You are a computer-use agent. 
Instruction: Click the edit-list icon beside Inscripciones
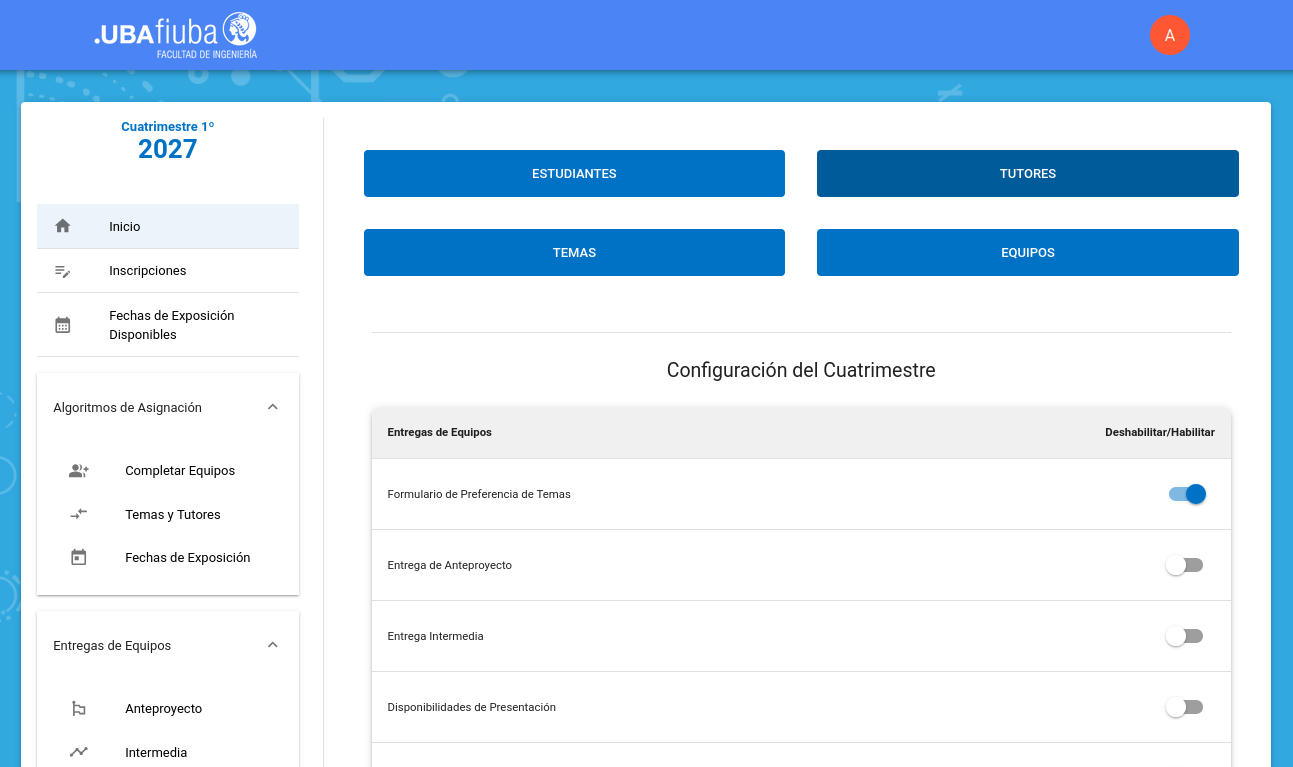tap(63, 271)
